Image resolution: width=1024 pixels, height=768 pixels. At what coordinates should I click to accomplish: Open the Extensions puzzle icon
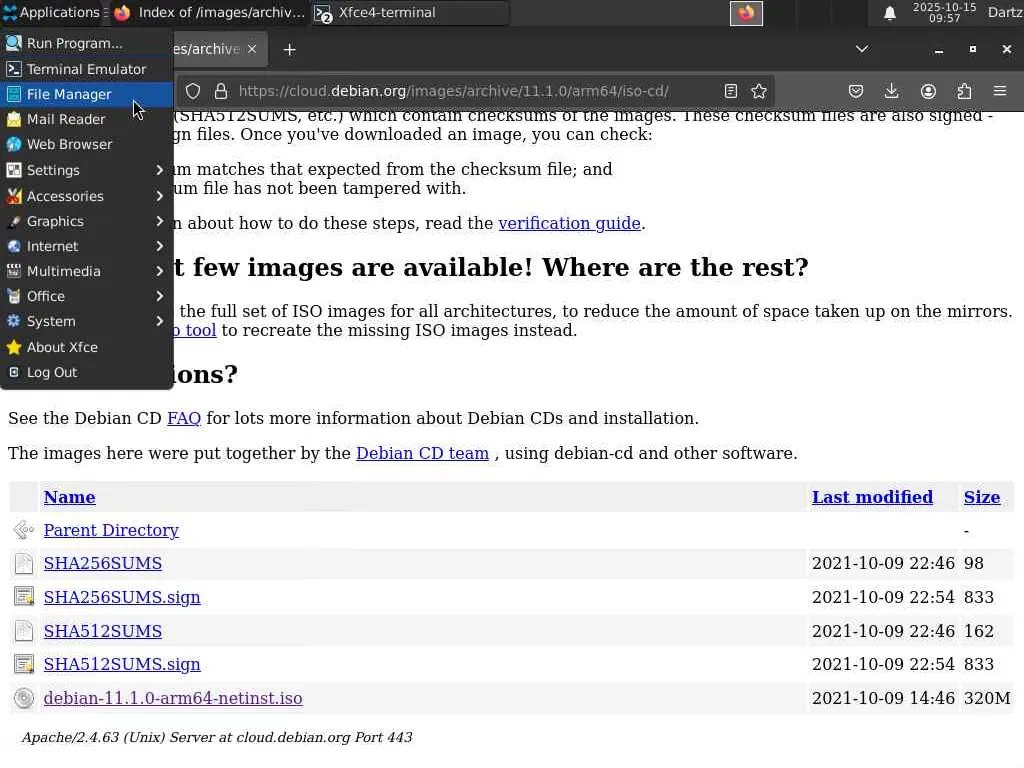click(964, 91)
